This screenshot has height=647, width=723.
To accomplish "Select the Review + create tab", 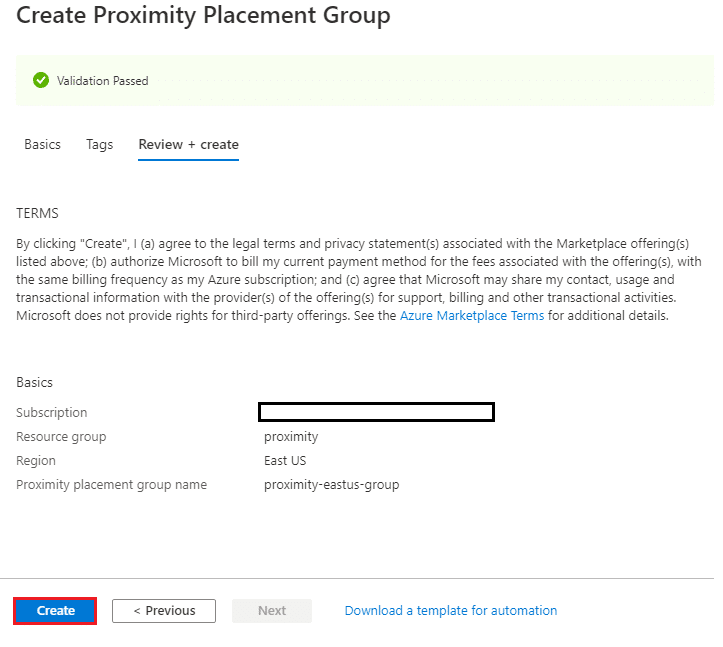I will click(189, 144).
